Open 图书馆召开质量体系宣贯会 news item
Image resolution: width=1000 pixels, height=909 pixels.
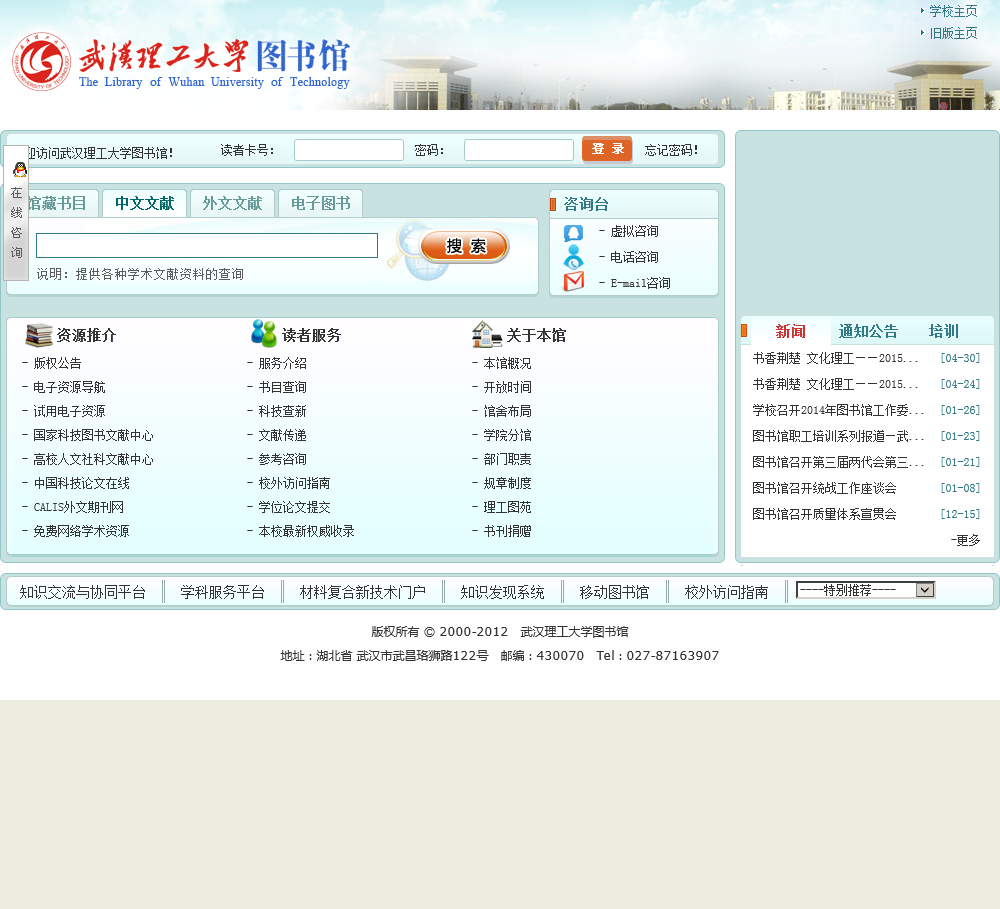pyautogui.click(x=825, y=514)
